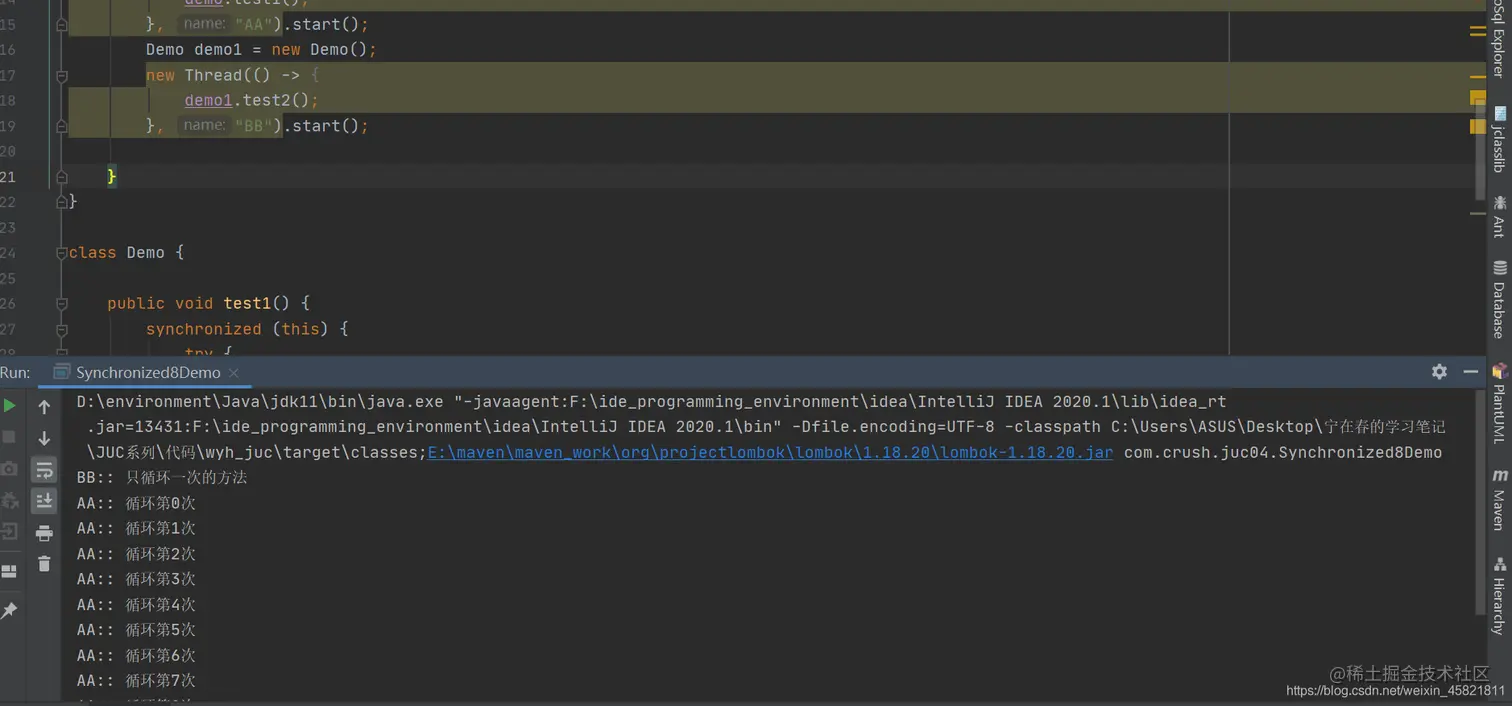Image resolution: width=1512 pixels, height=706 pixels.
Task: Collapse the code fold at line 19
Action: (62, 126)
